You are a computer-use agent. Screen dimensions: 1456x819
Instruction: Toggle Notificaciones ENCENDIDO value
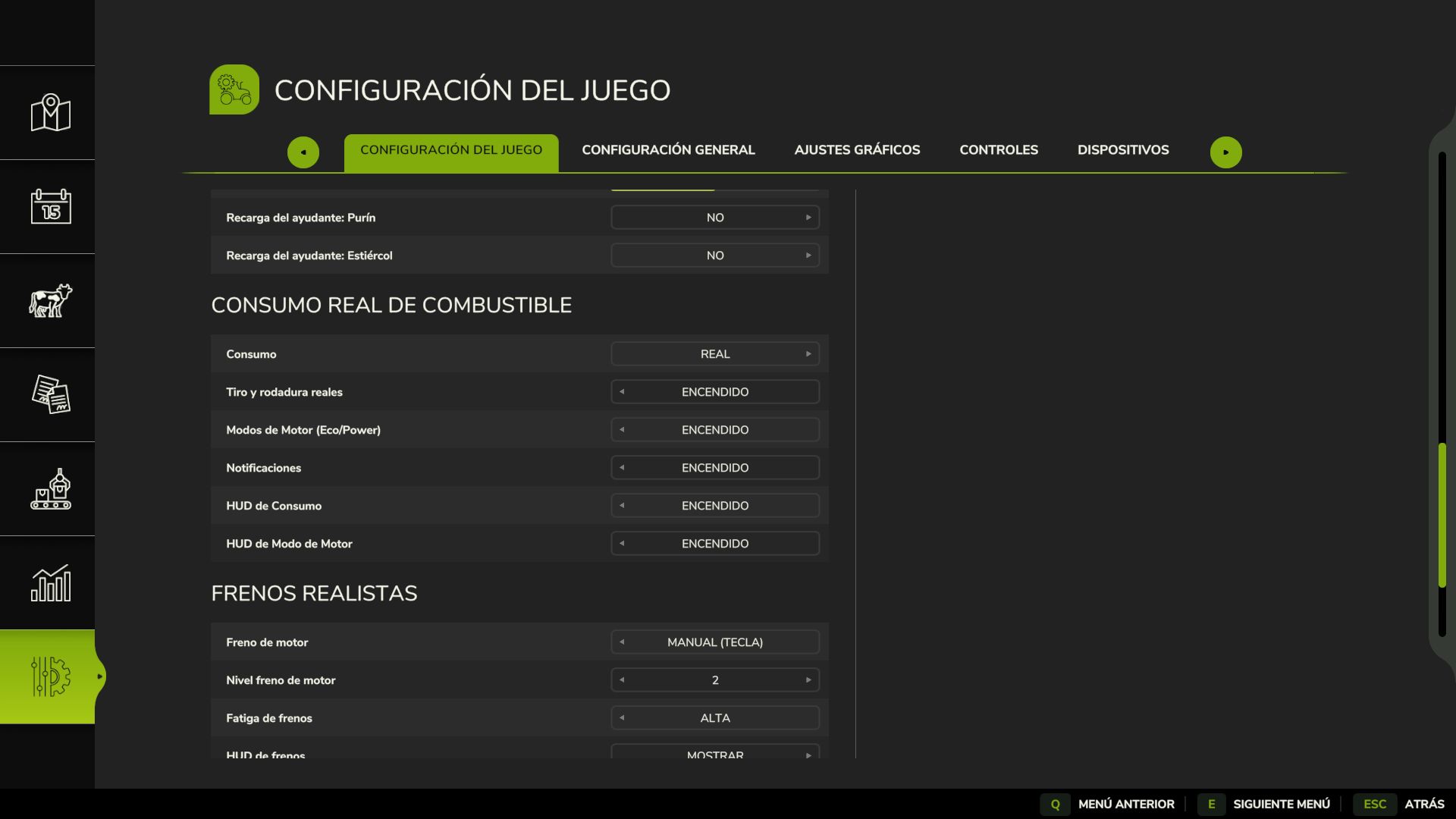[715, 468]
